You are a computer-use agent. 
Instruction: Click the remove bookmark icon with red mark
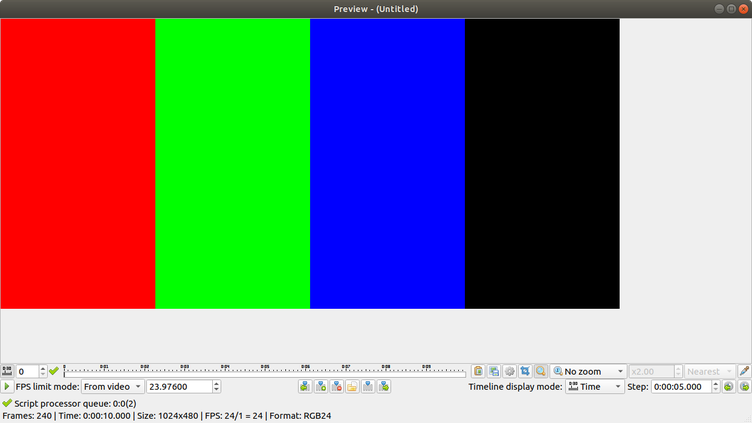(x=337, y=387)
